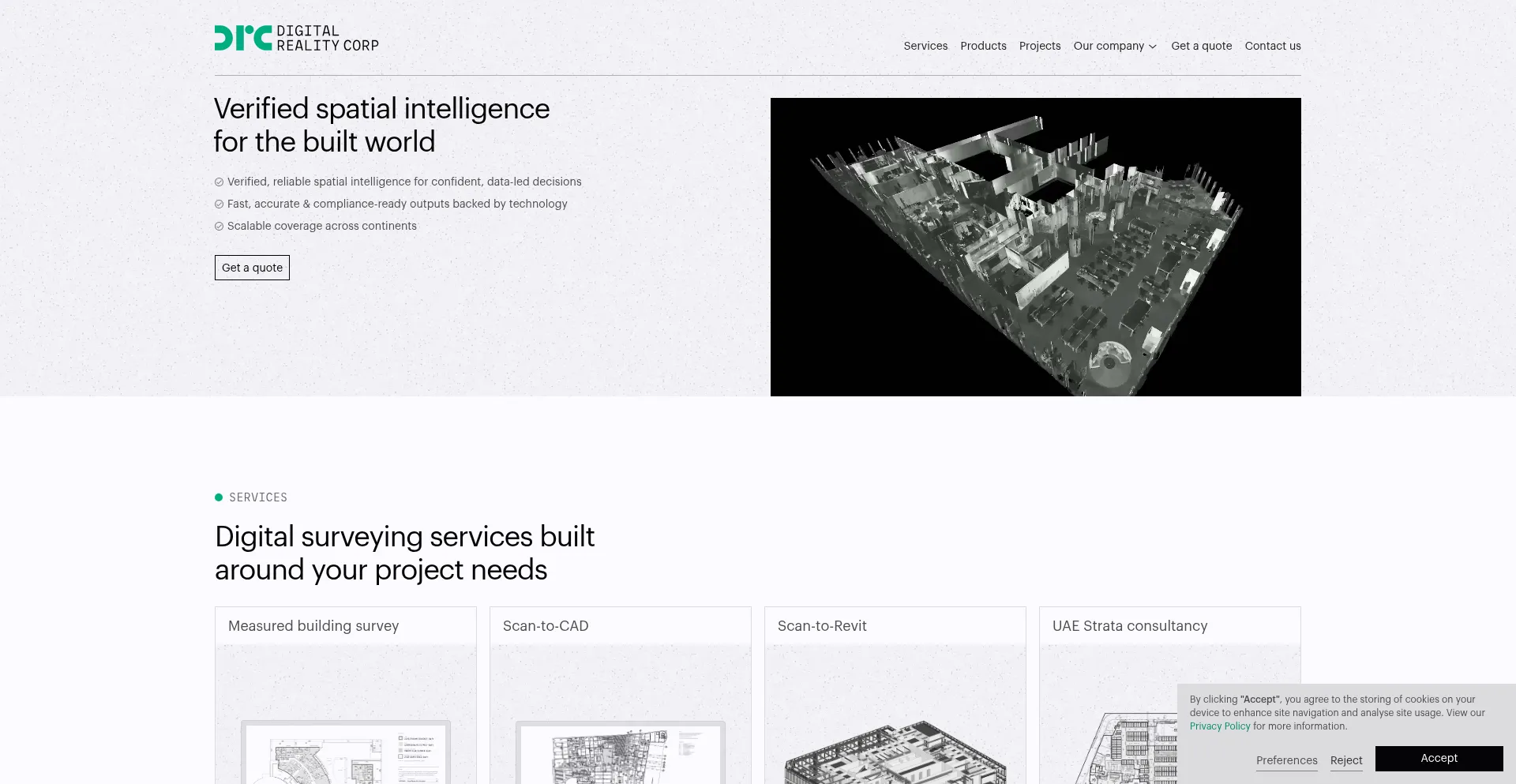The width and height of the screenshot is (1516, 784).
Task: Click the checkmark icon beside 'Scalable coverage across continents'
Action: coord(220,227)
